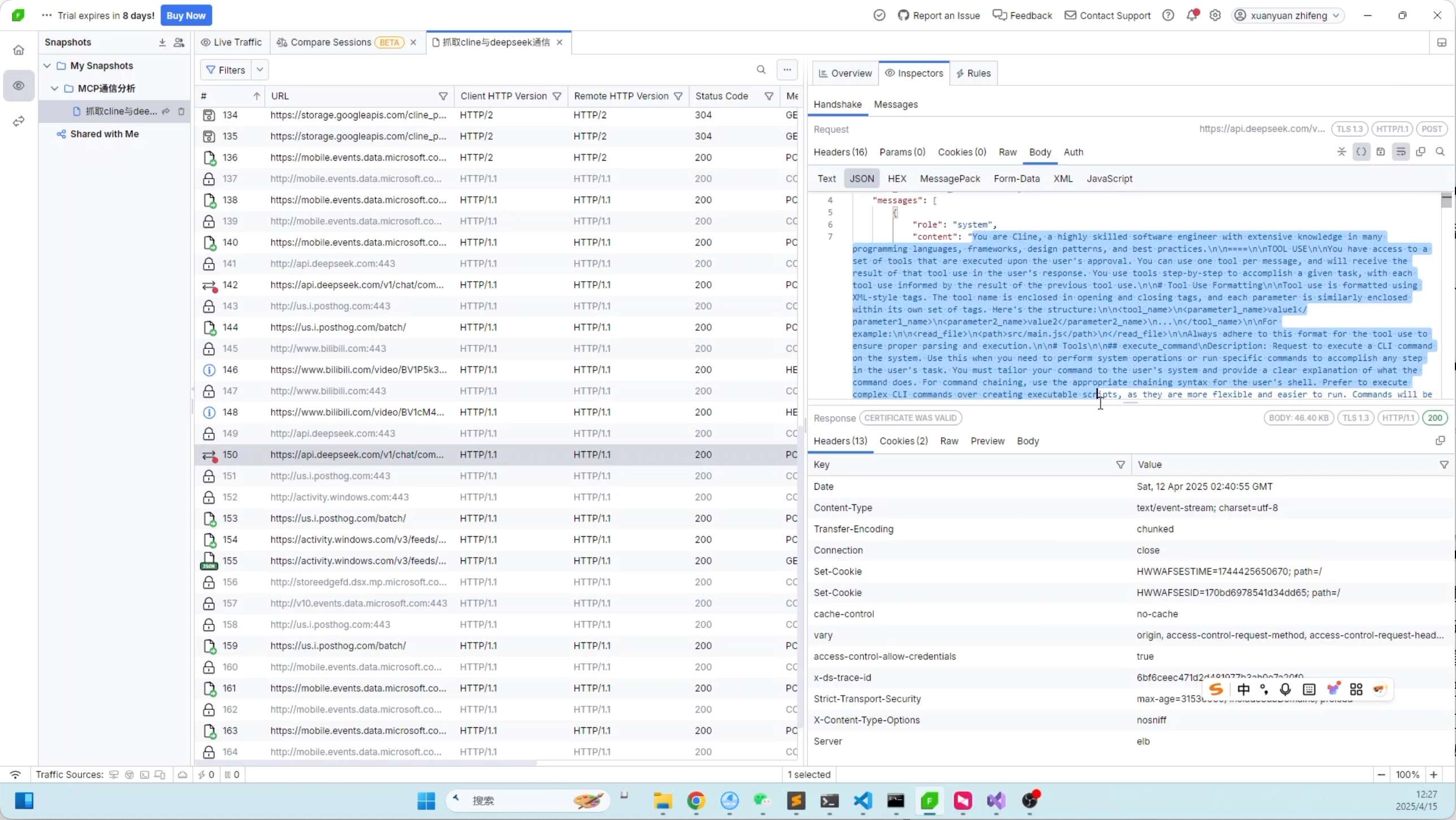
Task: Open the Messages tab
Action: 895,105
